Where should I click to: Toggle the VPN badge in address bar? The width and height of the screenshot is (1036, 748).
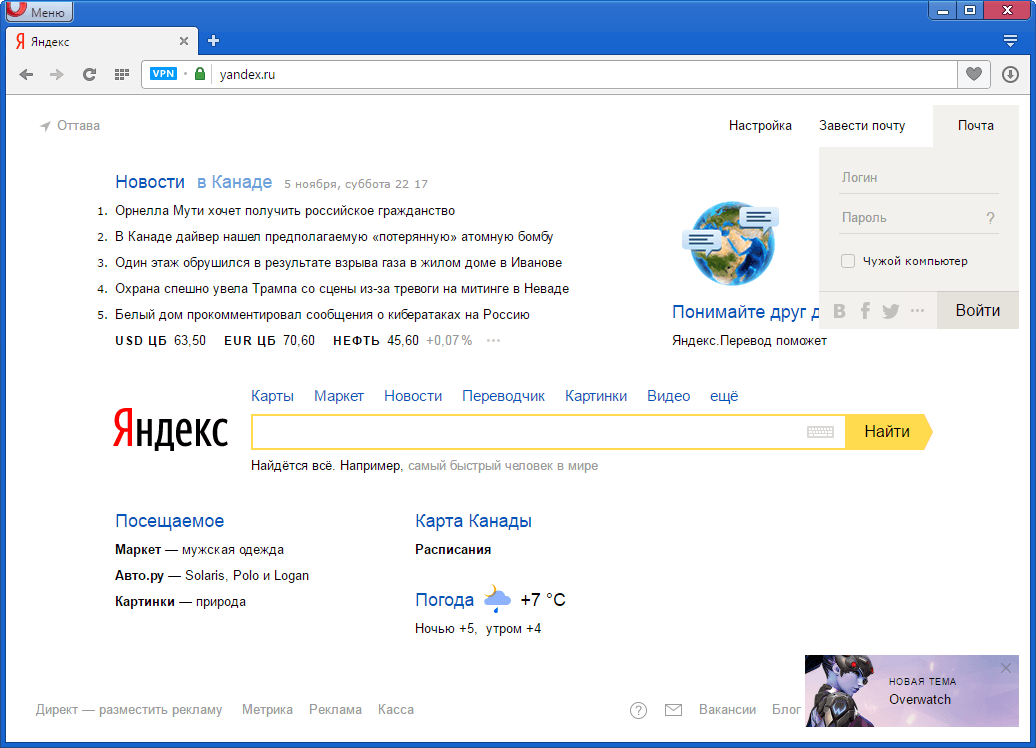coord(163,74)
